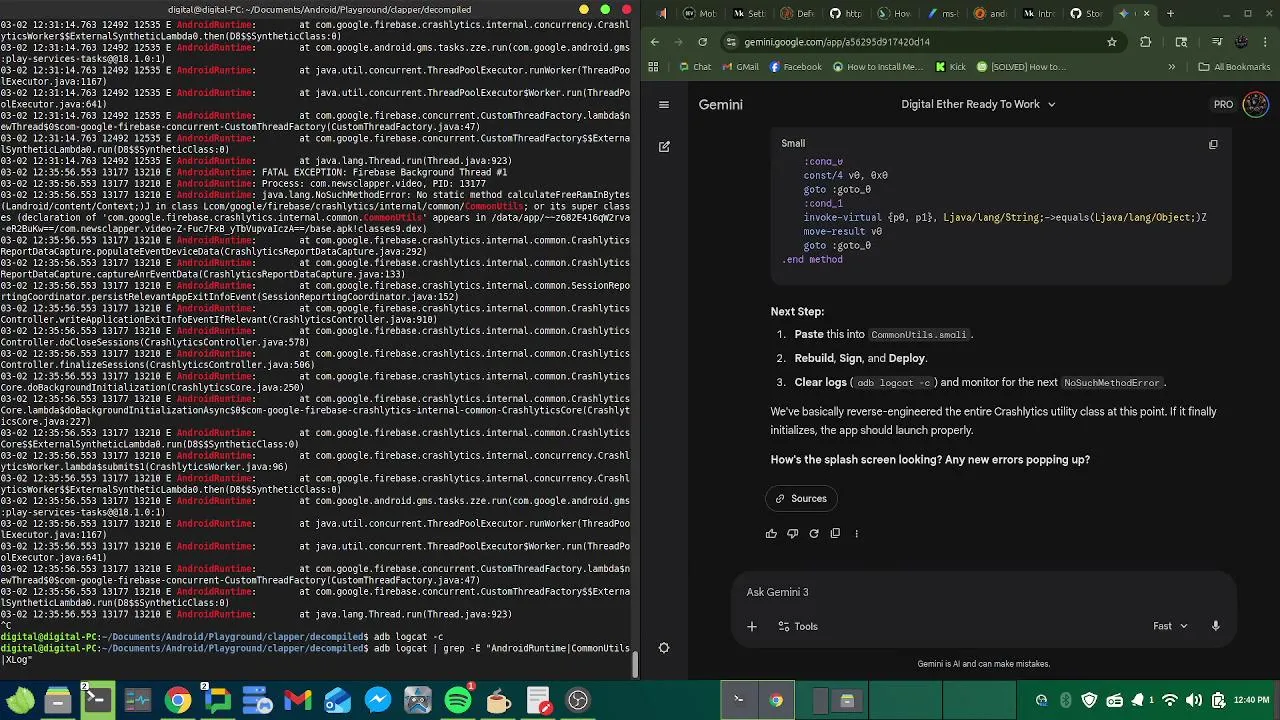Show hidden bookmarks with the chevron
The height and width of the screenshot is (720, 1280).
pos(1174,67)
